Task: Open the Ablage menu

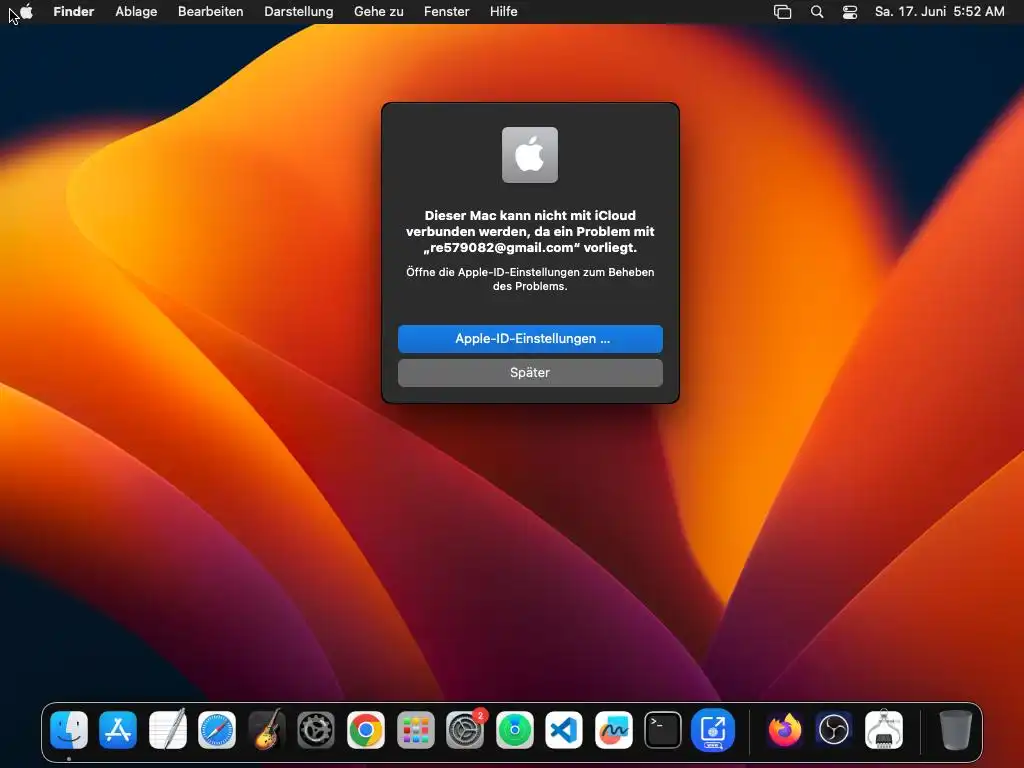Action: click(136, 11)
